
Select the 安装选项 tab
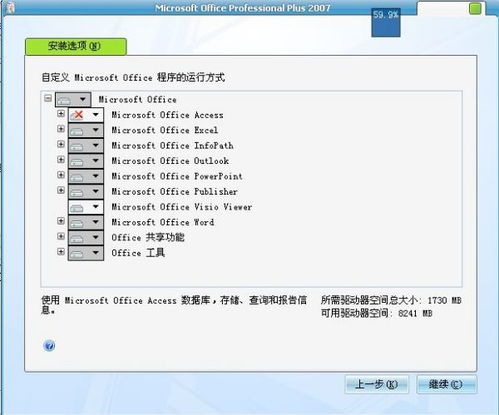[76, 46]
